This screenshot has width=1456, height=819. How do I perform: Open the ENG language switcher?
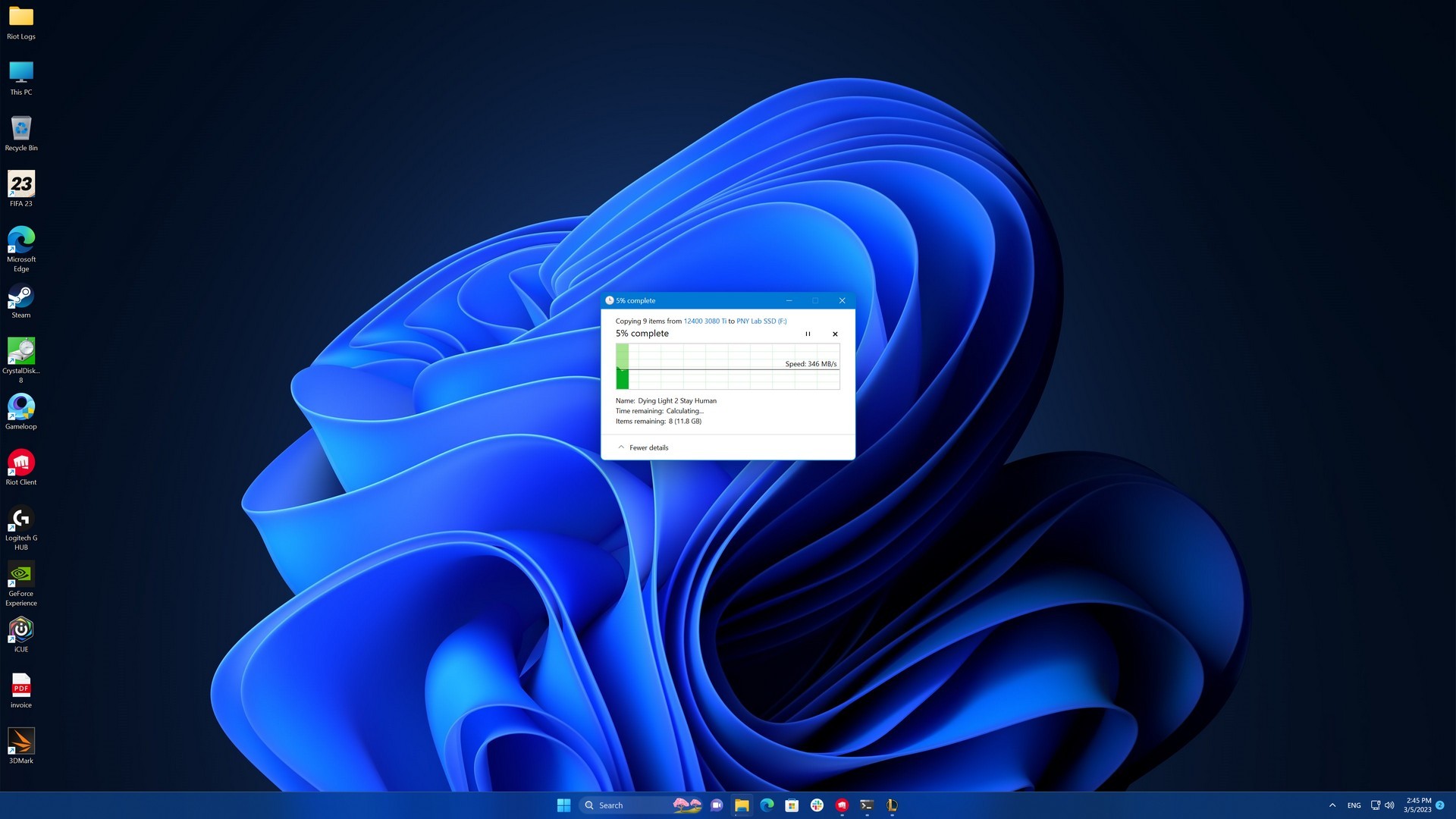[x=1354, y=805]
